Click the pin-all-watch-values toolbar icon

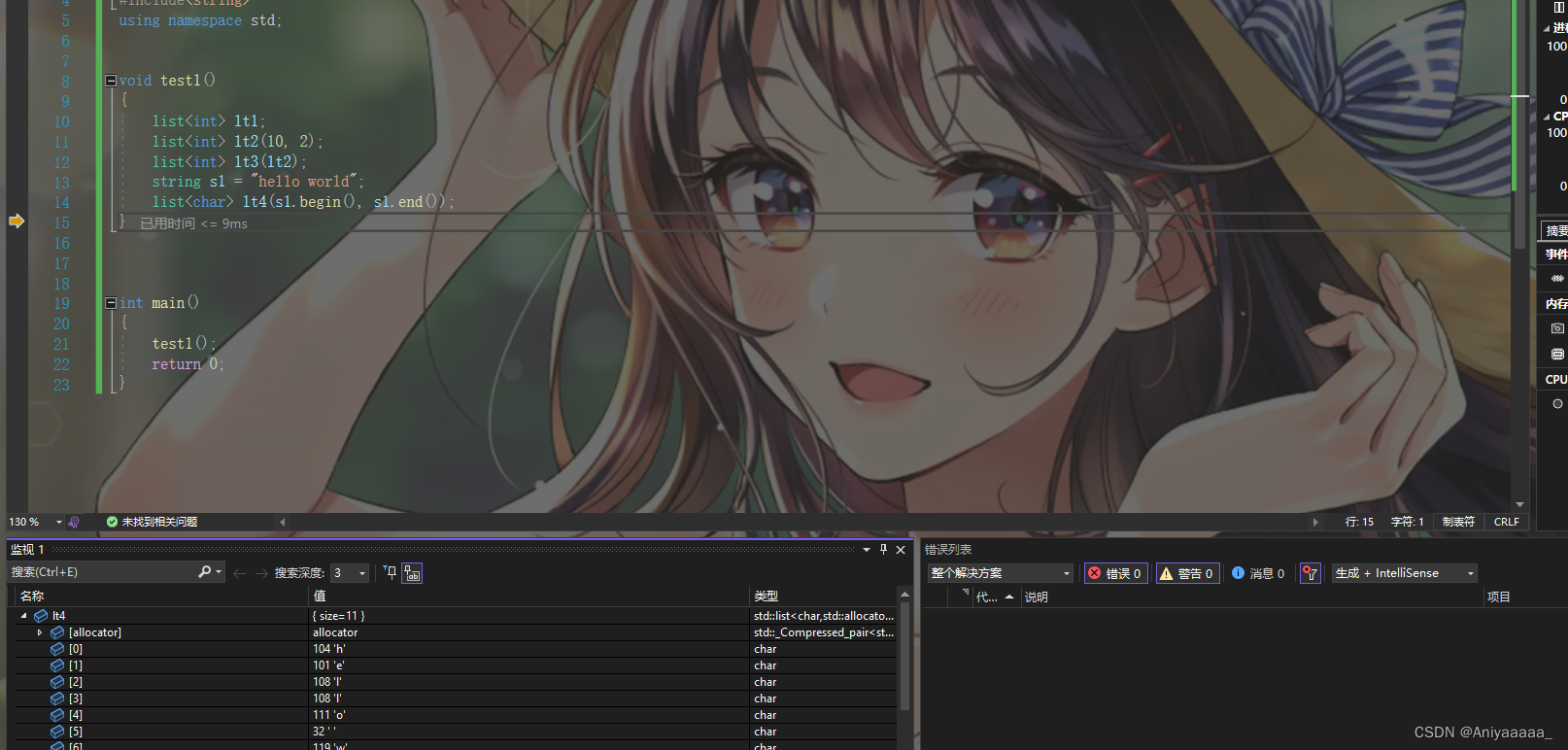[391, 573]
